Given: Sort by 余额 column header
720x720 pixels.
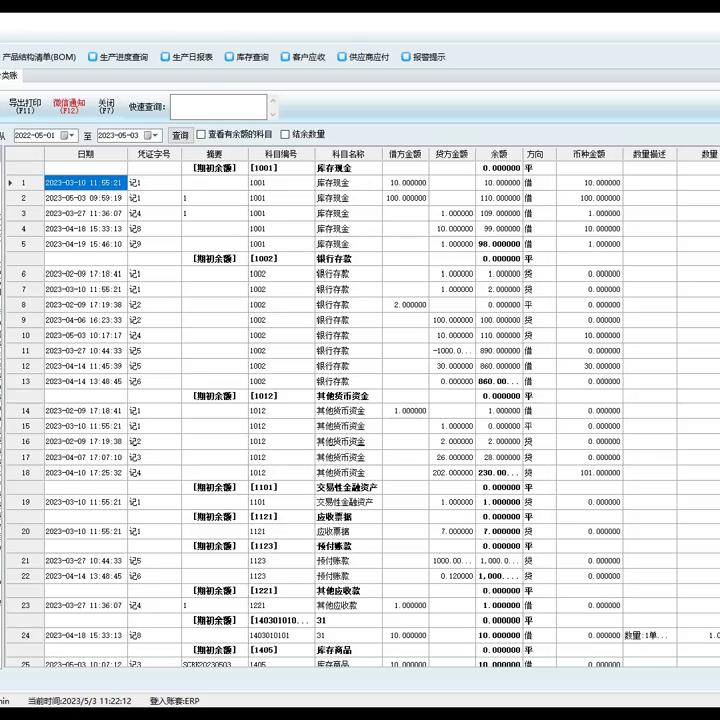Looking at the screenshot, I should [499, 154].
